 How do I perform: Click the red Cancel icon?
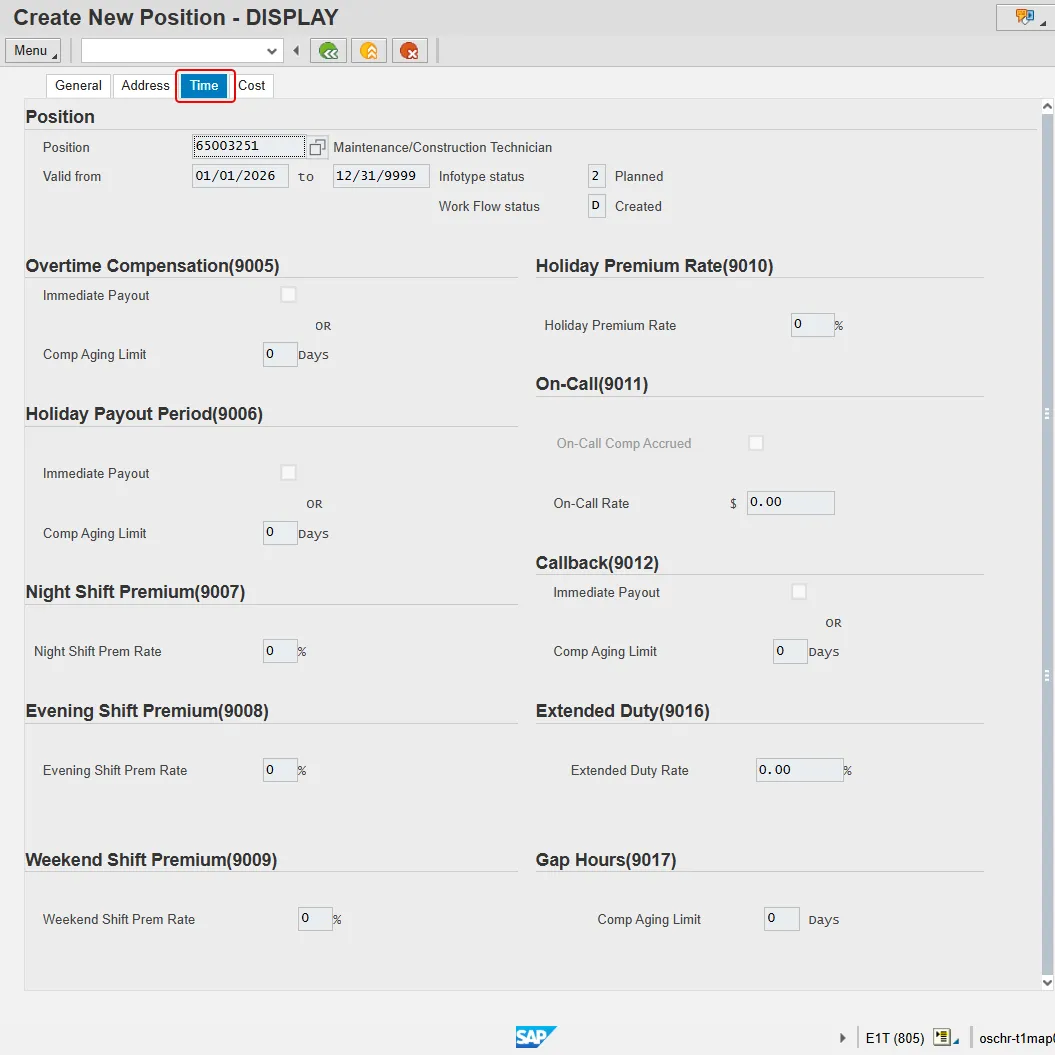pos(409,51)
